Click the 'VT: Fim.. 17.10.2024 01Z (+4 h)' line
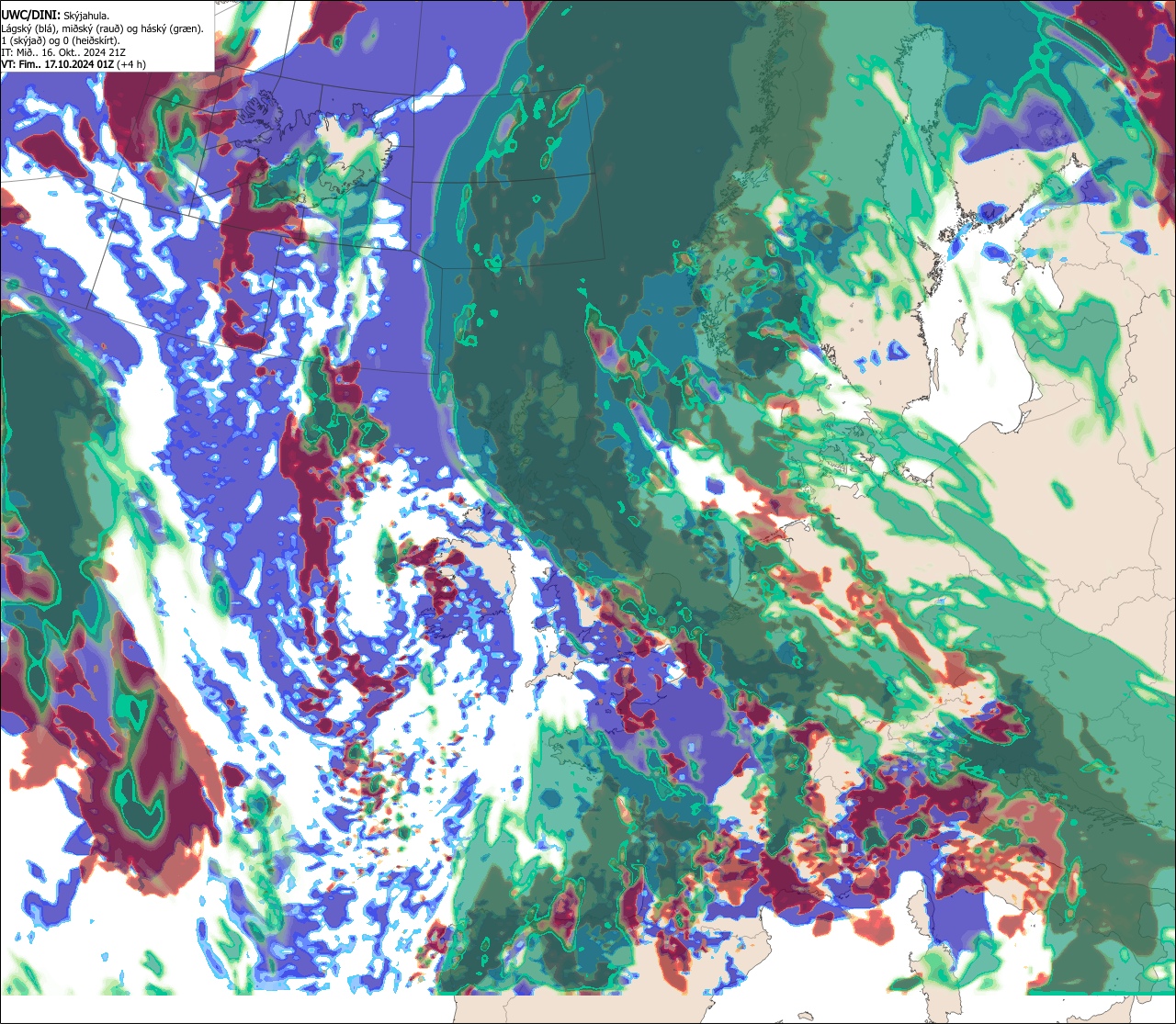1176x1024 pixels. tap(73, 64)
